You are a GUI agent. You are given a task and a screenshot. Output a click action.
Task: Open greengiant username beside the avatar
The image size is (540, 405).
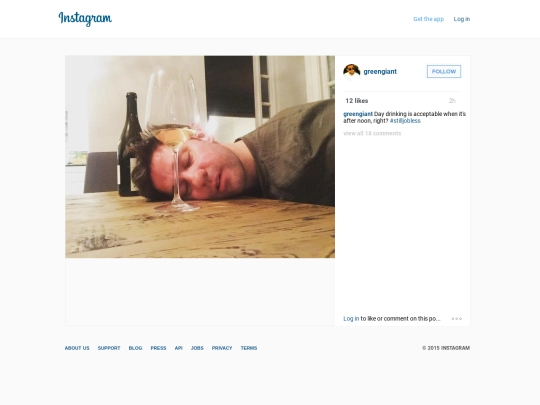pyautogui.click(x=380, y=72)
